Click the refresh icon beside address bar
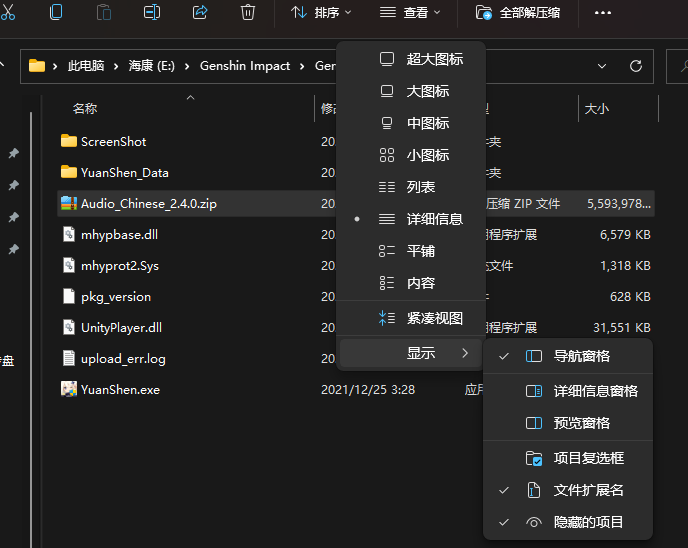 (x=636, y=66)
